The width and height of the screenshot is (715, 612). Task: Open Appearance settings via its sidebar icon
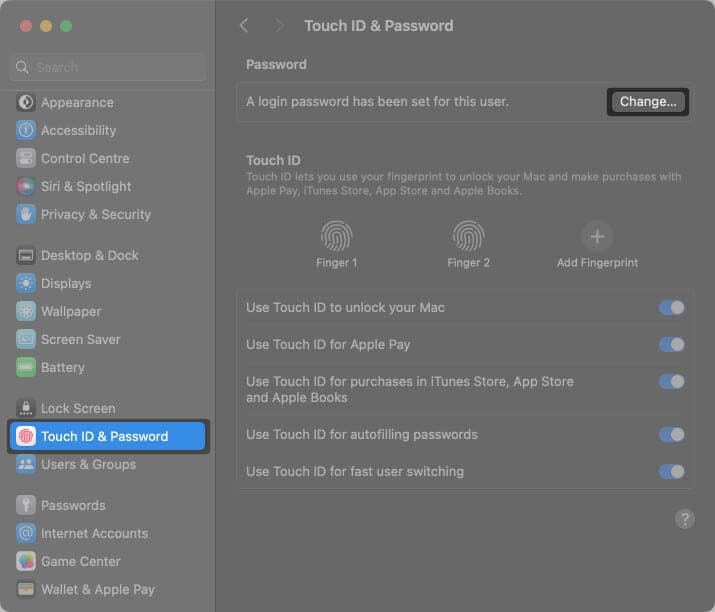coord(26,102)
